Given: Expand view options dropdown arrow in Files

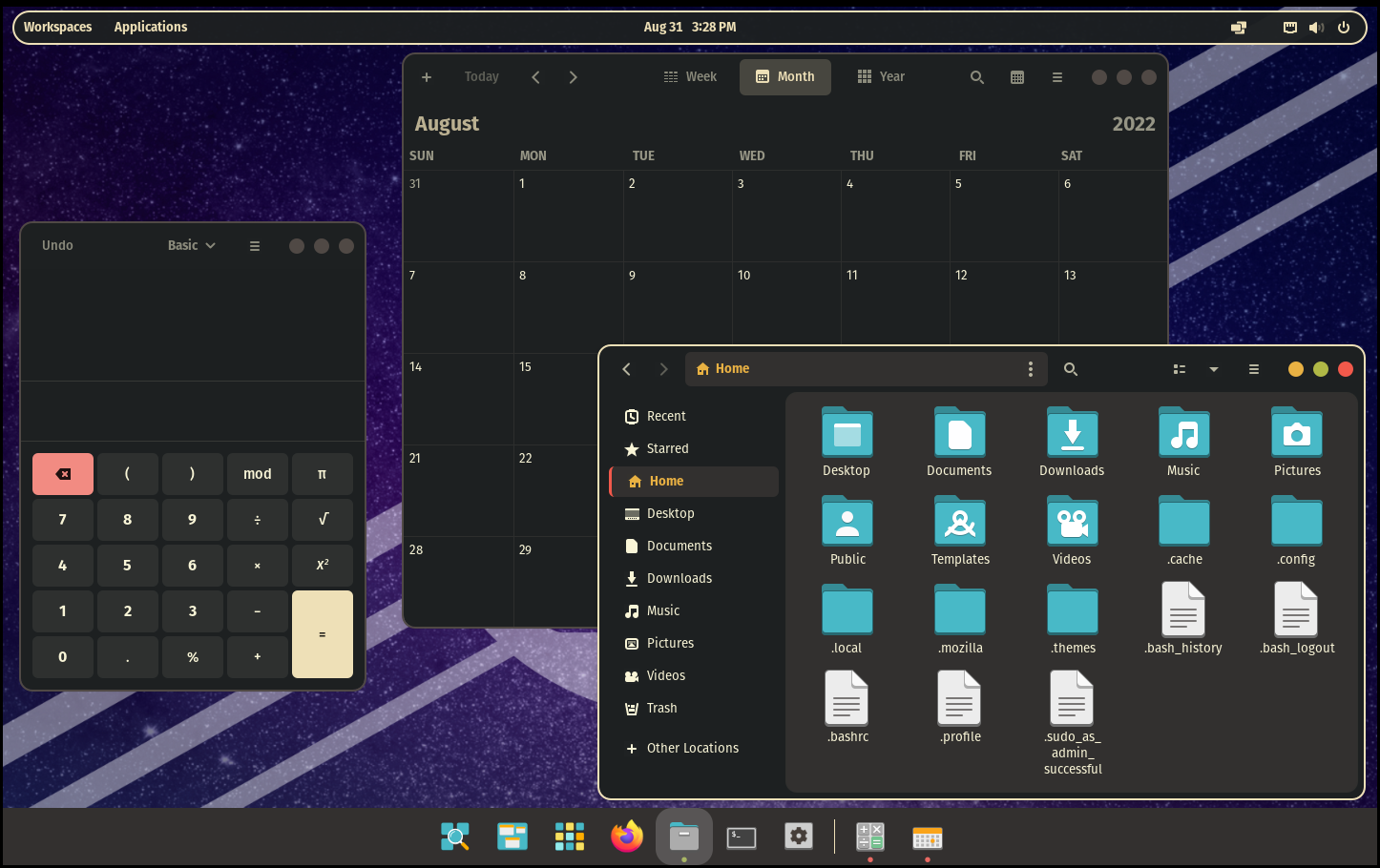Looking at the screenshot, I should (1214, 369).
